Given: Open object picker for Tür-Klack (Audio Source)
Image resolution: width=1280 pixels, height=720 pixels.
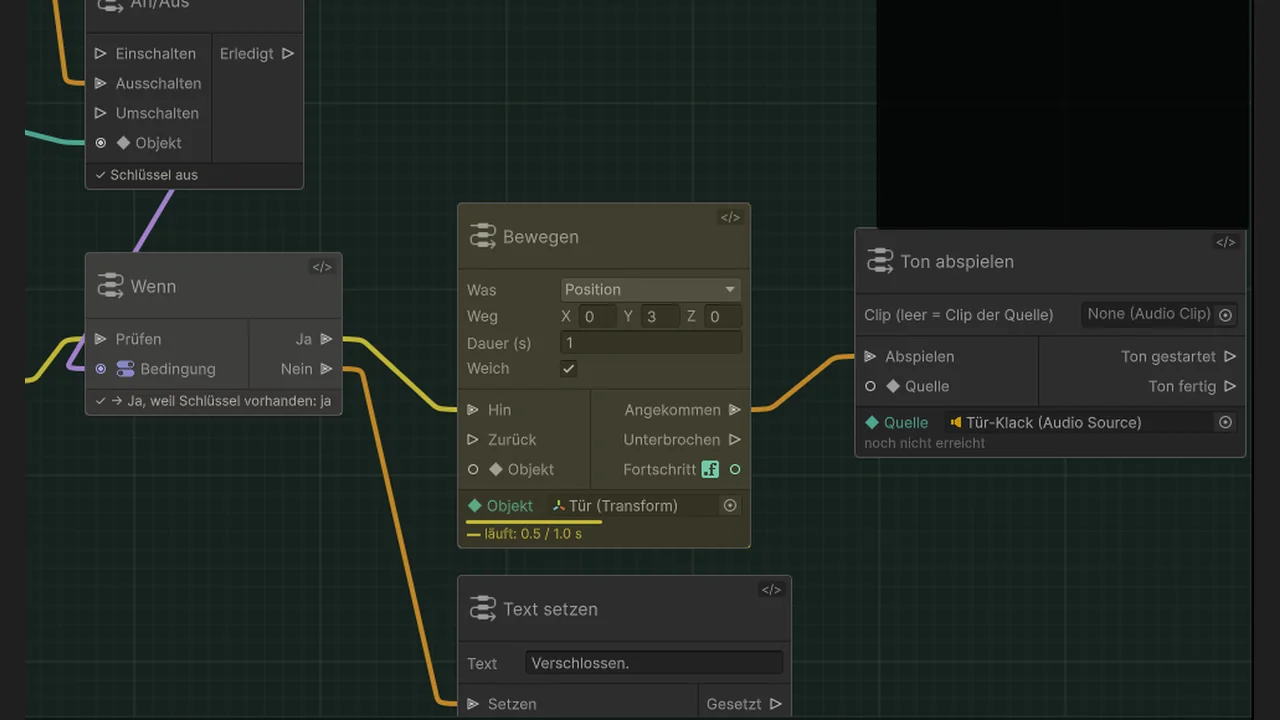Looking at the screenshot, I should point(1225,423).
